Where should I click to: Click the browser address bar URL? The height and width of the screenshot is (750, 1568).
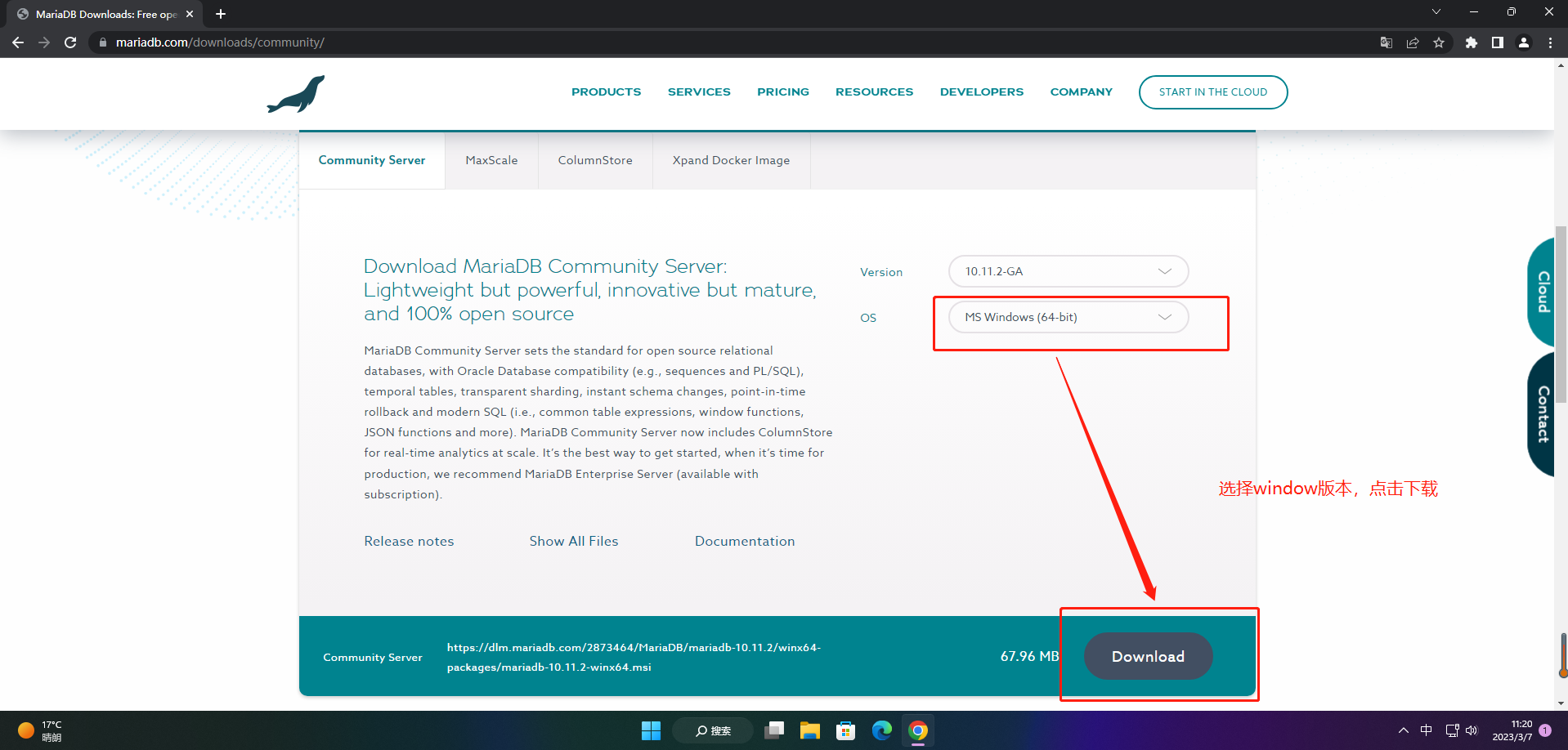tap(220, 42)
